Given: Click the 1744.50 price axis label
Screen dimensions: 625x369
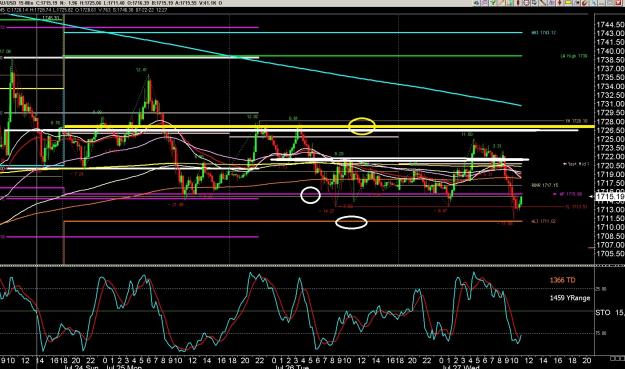Looking at the screenshot, I should click(x=610, y=25).
